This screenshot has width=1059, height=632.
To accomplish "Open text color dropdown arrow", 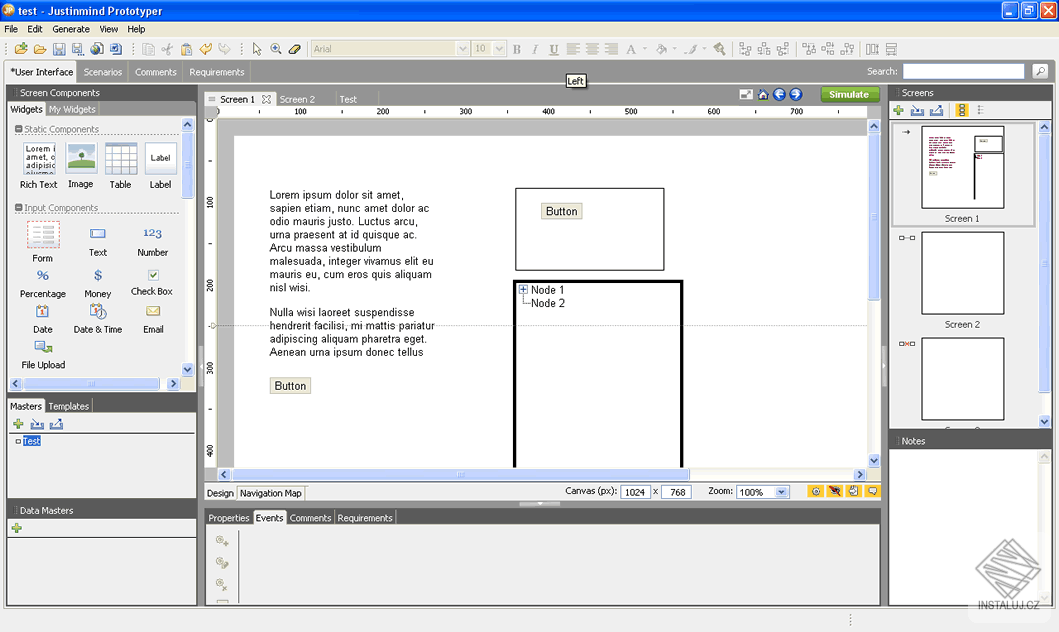I will 644,49.
